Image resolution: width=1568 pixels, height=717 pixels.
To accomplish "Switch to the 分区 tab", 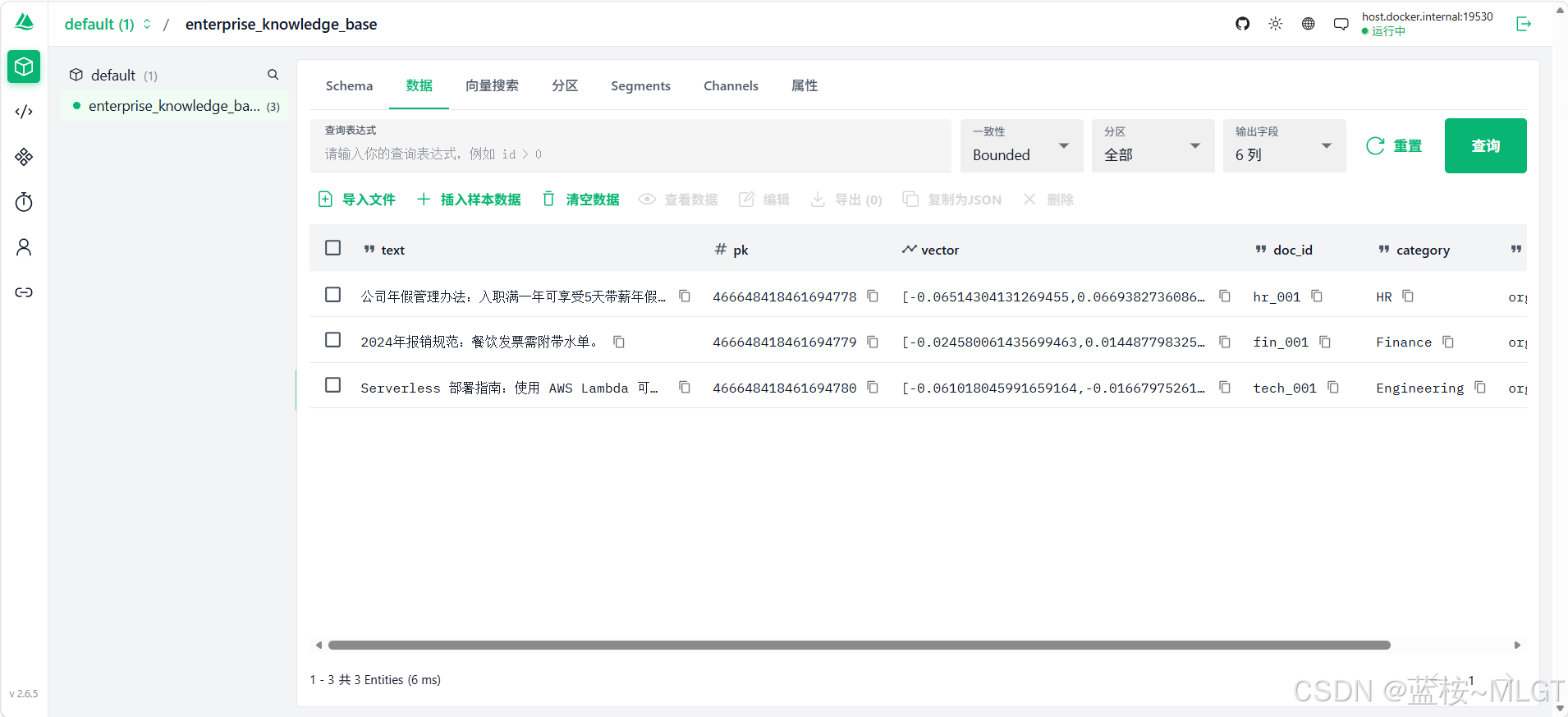I will (565, 85).
